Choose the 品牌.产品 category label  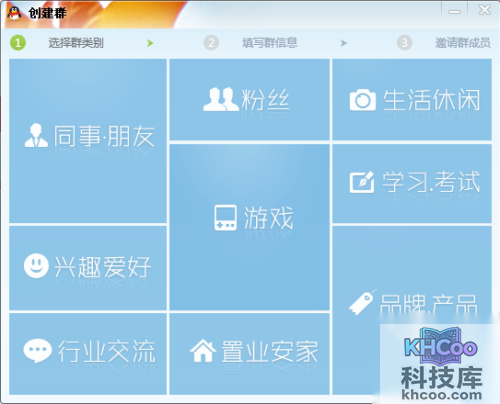coord(429,303)
